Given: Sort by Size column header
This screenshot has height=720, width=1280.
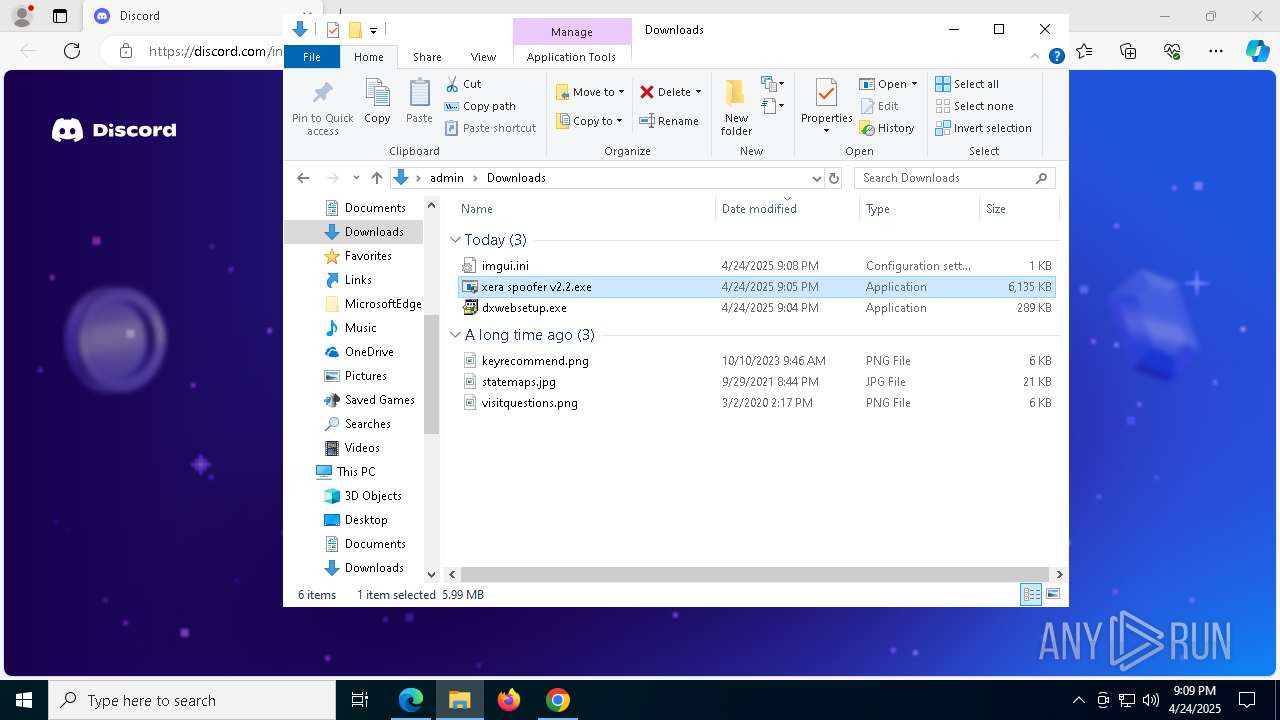Looking at the screenshot, I should point(1018,209).
